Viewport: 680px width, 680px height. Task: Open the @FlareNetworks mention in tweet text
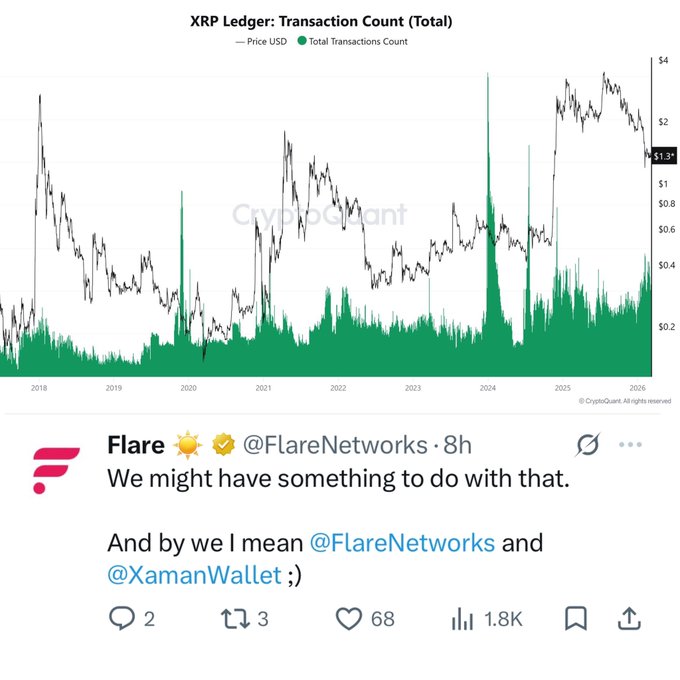click(x=402, y=543)
